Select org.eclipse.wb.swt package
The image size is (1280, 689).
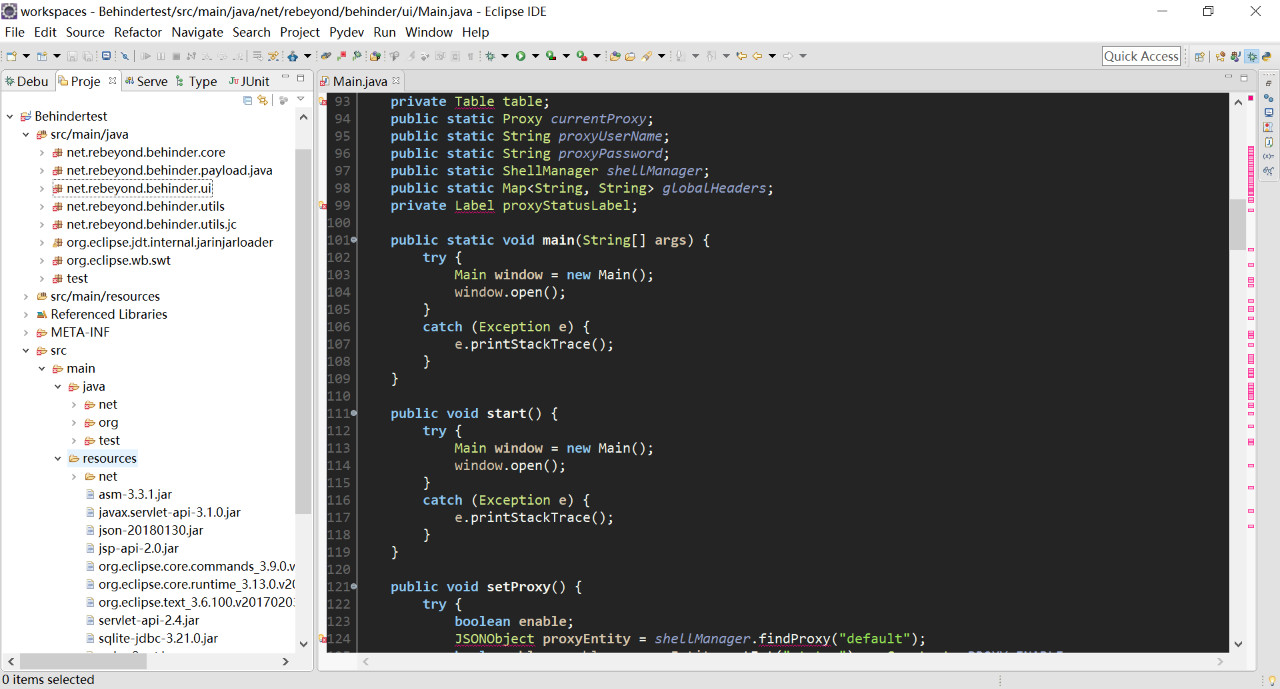118,260
